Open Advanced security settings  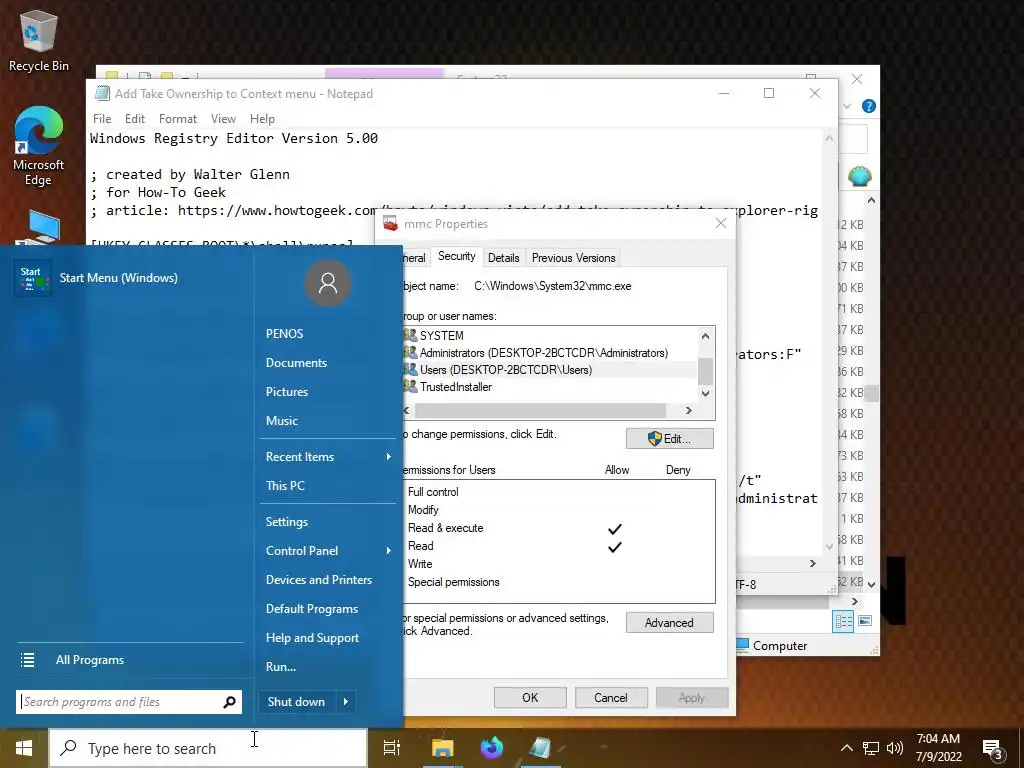click(669, 623)
